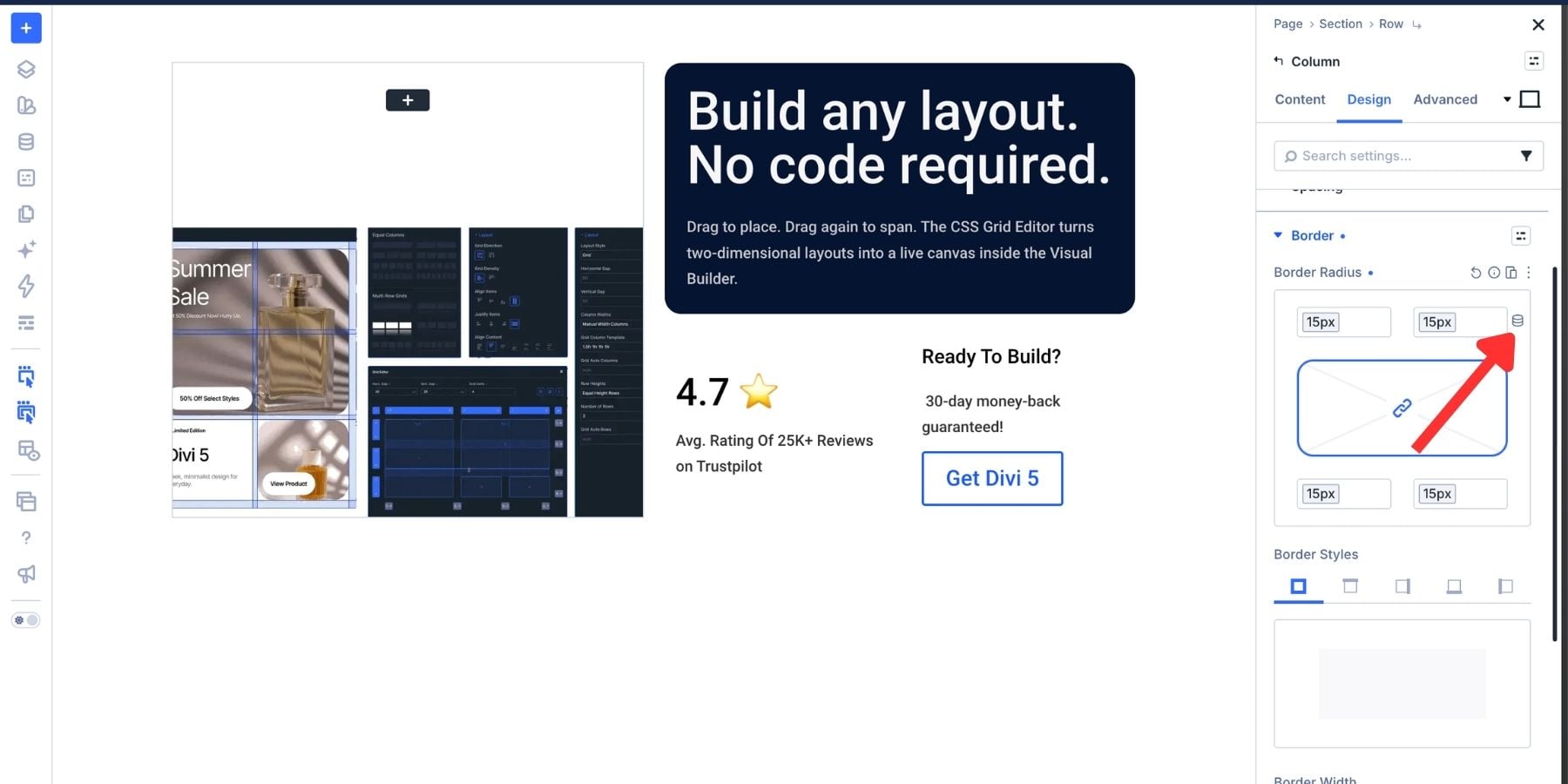This screenshot has height=784, width=1568.
Task: Click the dark plus add button in empty column
Action: pyautogui.click(x=408, y=100)
